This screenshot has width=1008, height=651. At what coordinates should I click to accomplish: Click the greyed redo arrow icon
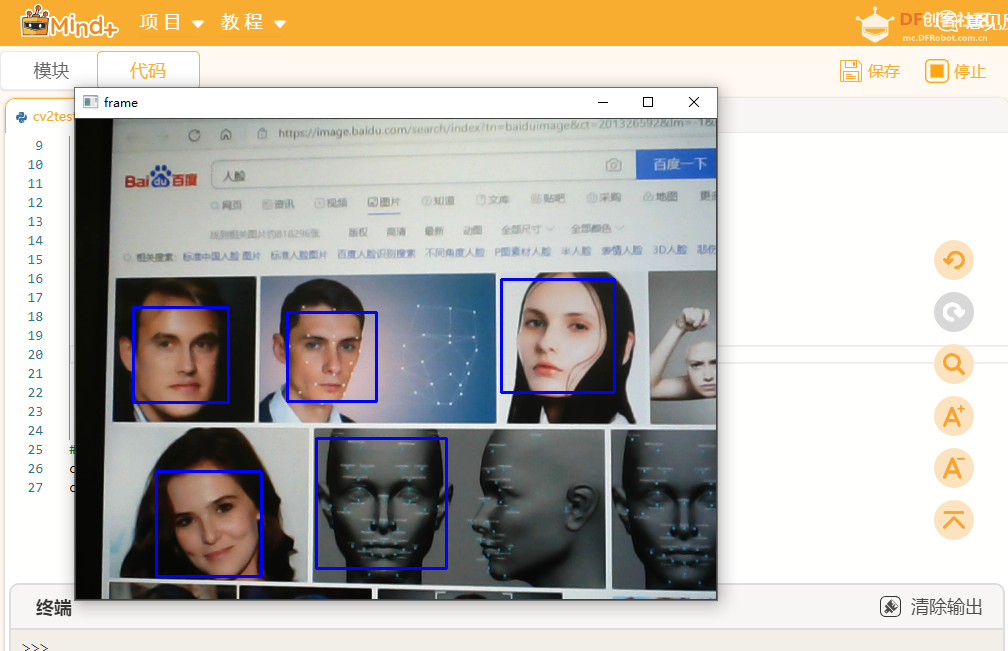(953, 312)
